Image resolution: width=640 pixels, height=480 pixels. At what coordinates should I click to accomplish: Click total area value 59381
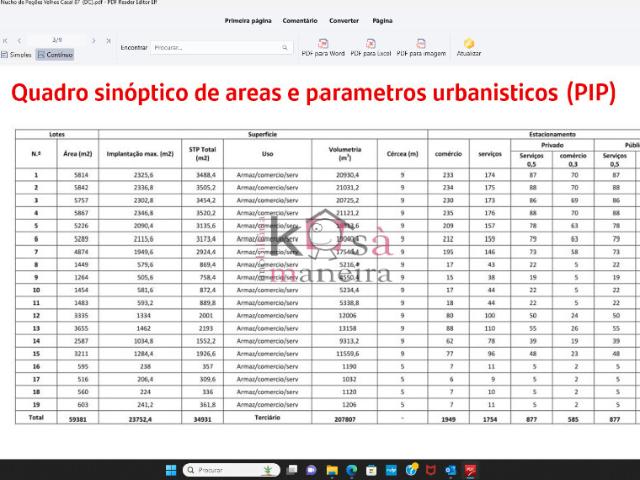click(78, 419)
